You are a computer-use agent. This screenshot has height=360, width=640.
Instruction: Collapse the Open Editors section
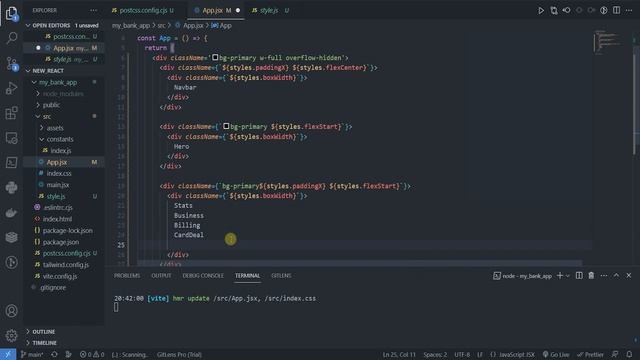coord(63,25)
